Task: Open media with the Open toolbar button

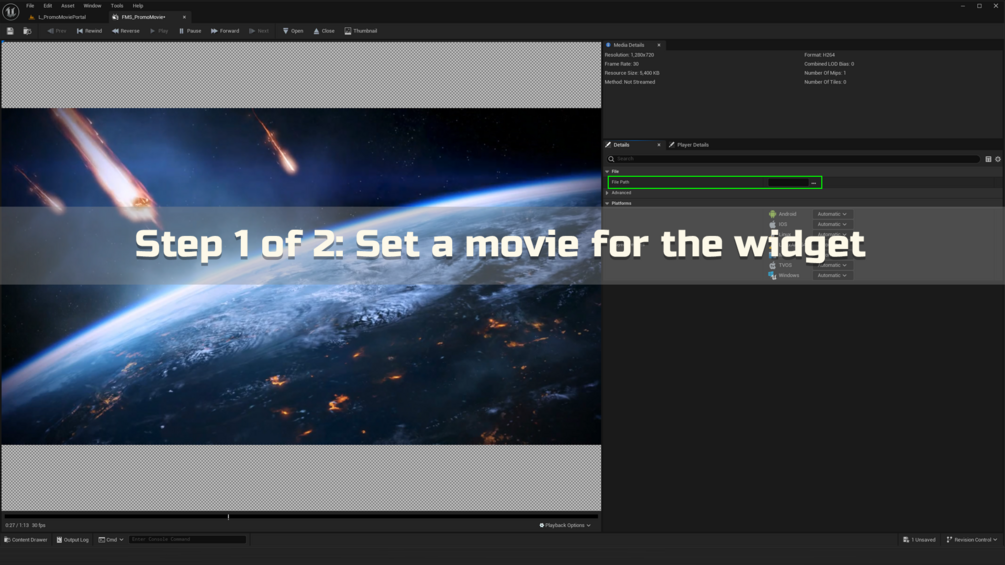Action: click(293, 31)
